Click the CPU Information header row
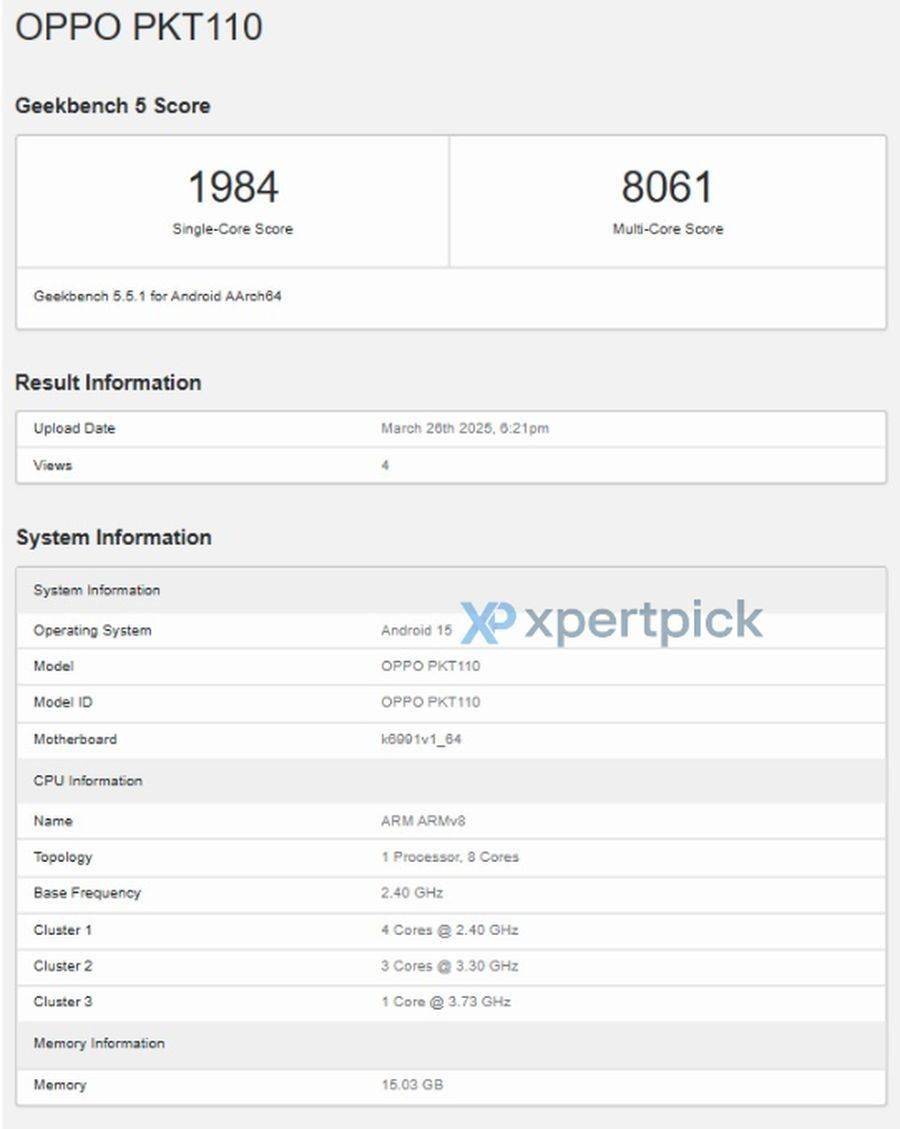Viewport: 900px width, 1129px height. coord(451,781)
